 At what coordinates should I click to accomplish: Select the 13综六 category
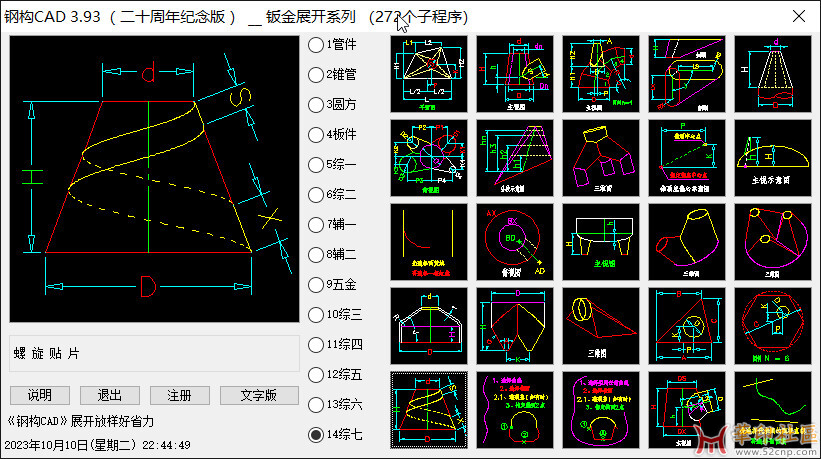pos(316,405)
